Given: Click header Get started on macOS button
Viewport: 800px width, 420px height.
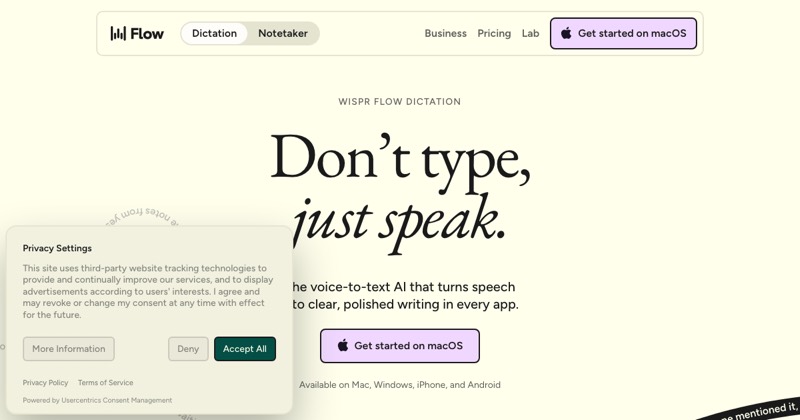Looking at the screenshot, I should pyautogui.click(x=623, y=34).
